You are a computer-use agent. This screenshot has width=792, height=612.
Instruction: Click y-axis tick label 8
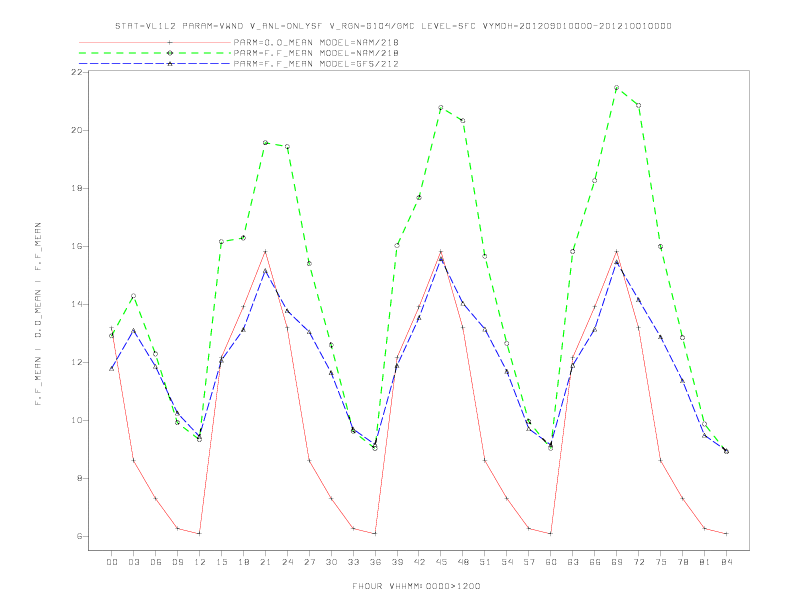[x=79, y=479]
